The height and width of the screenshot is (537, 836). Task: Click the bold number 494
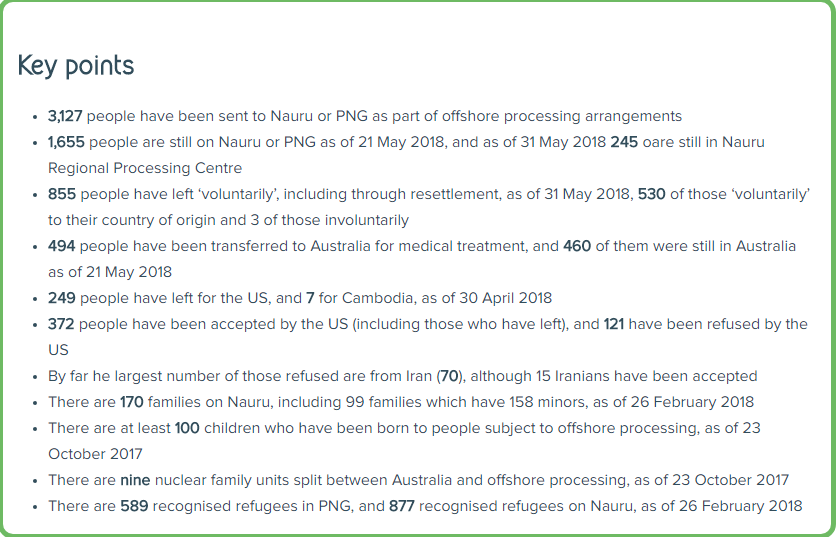(x=61, y=246)
